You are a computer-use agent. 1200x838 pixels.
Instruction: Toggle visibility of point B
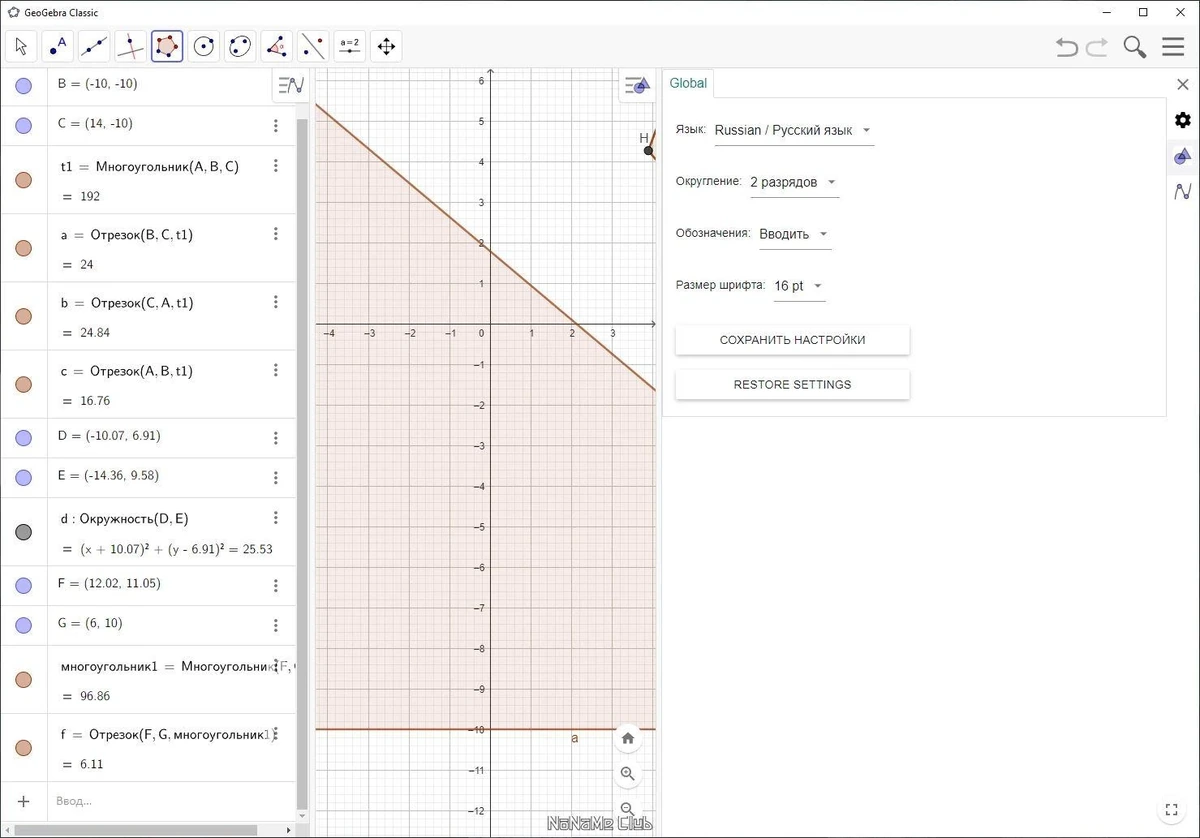pos(23,86)
